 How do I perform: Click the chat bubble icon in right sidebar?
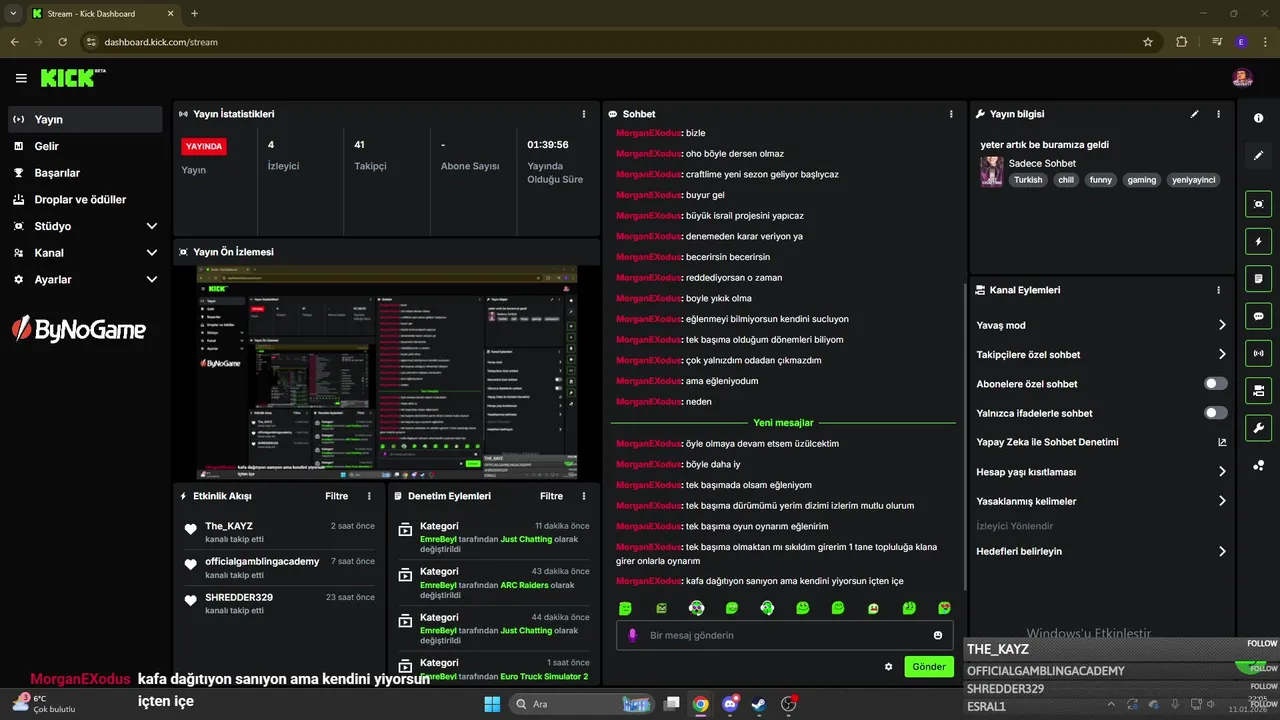point(1258,316)
